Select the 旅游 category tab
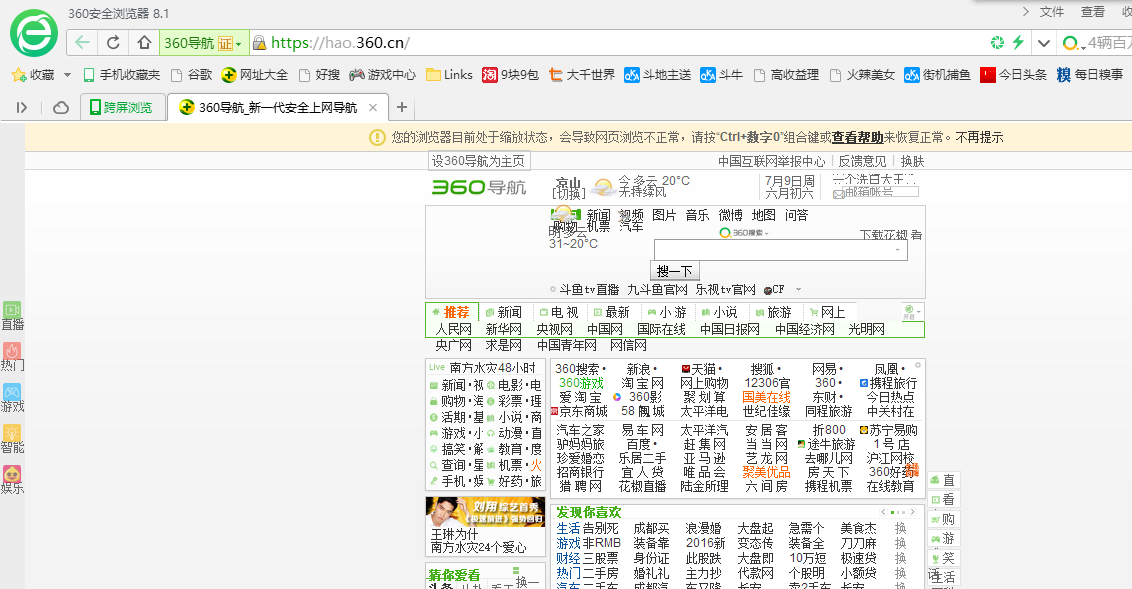Image resolution: width=1132 pixels, height=589 pixels. pyautogui.click(x=773, y=312)
